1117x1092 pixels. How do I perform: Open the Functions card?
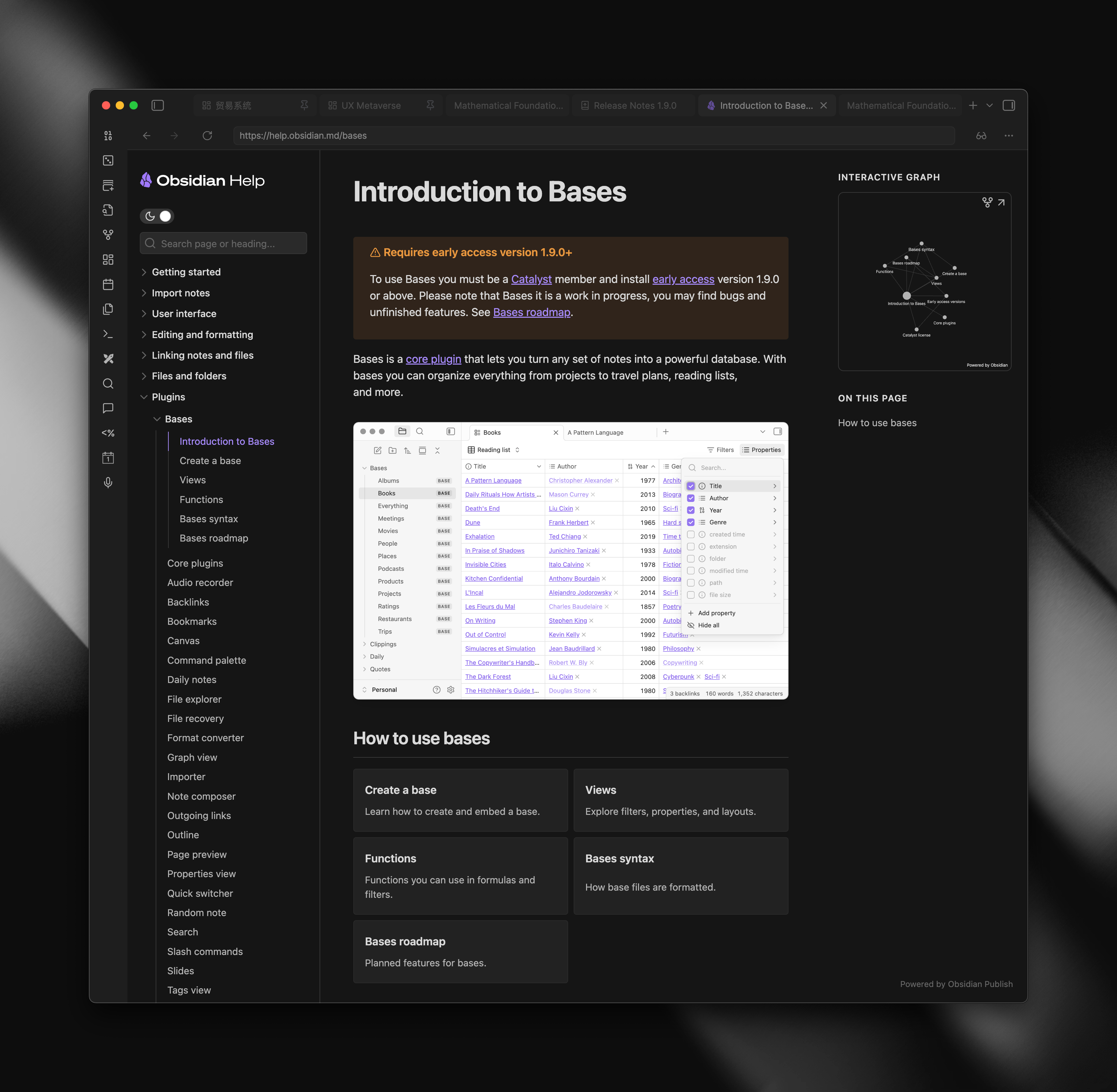click(460, 876)
